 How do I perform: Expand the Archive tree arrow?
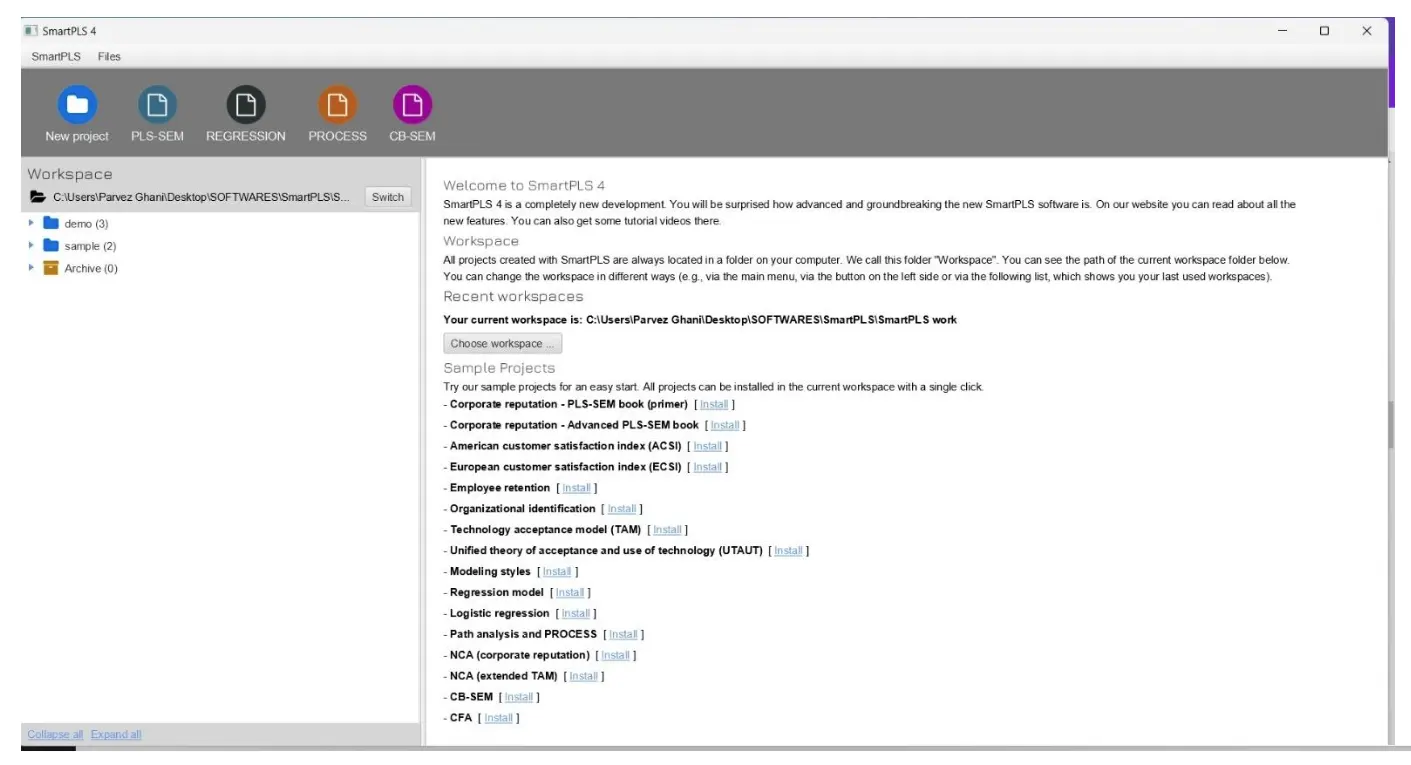point(32,268)
